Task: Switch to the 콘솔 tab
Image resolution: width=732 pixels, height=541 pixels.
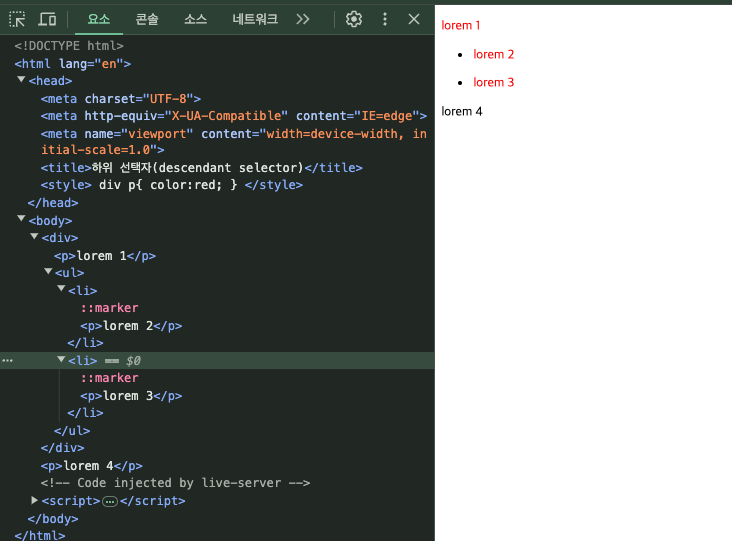Action: (x=147, y=19)
